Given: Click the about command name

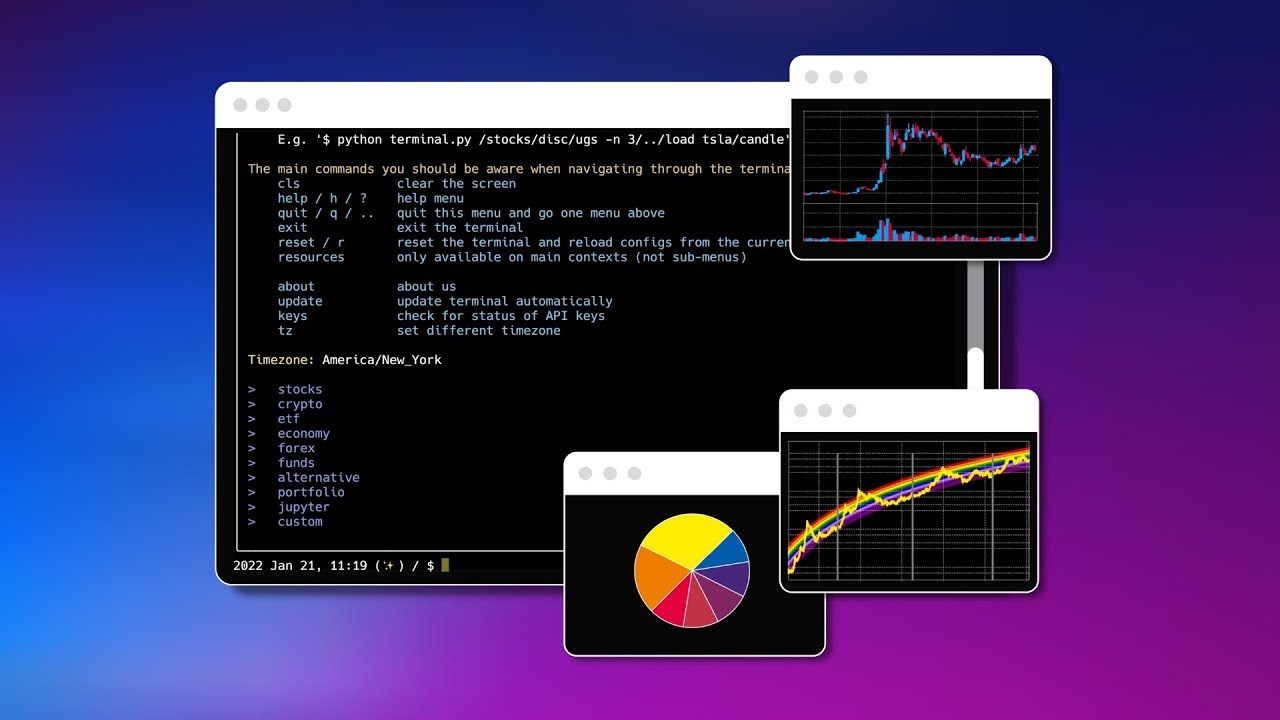Looking at the screenshot, I should pos(296,286).
